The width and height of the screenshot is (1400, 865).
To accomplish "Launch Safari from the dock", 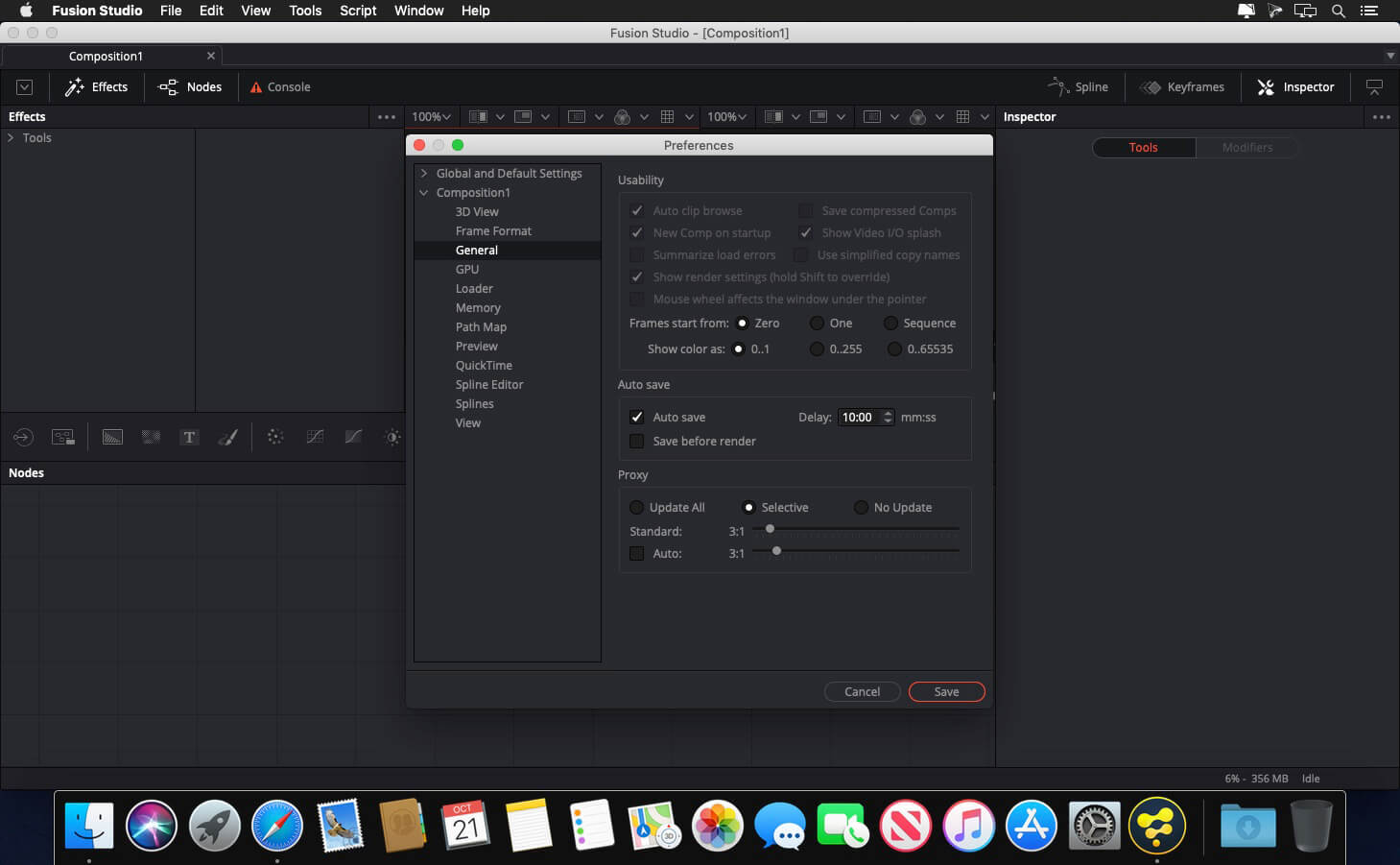I will click(276, 827).
